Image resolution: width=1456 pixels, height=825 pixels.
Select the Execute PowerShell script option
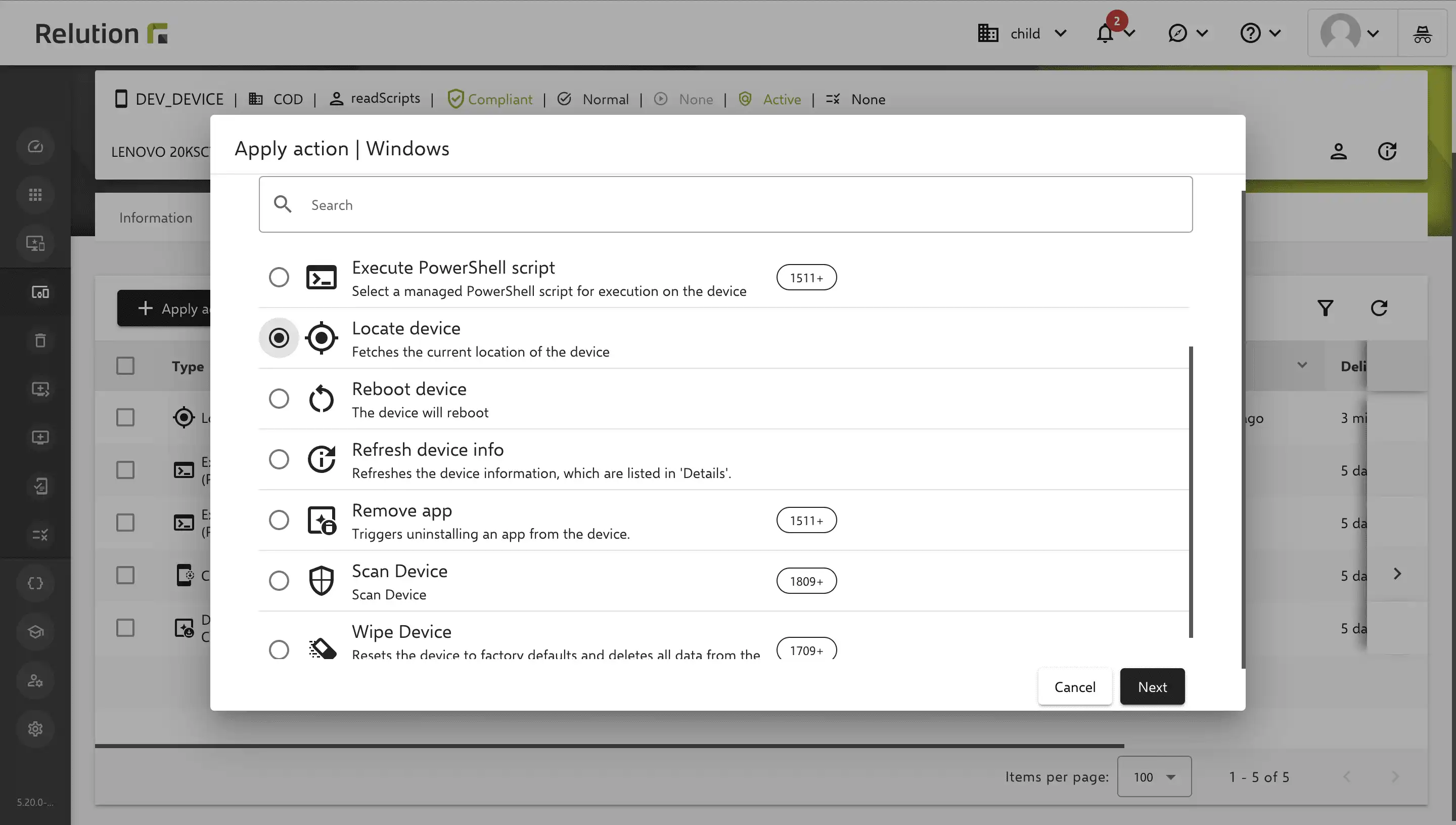tap(723, 278)
